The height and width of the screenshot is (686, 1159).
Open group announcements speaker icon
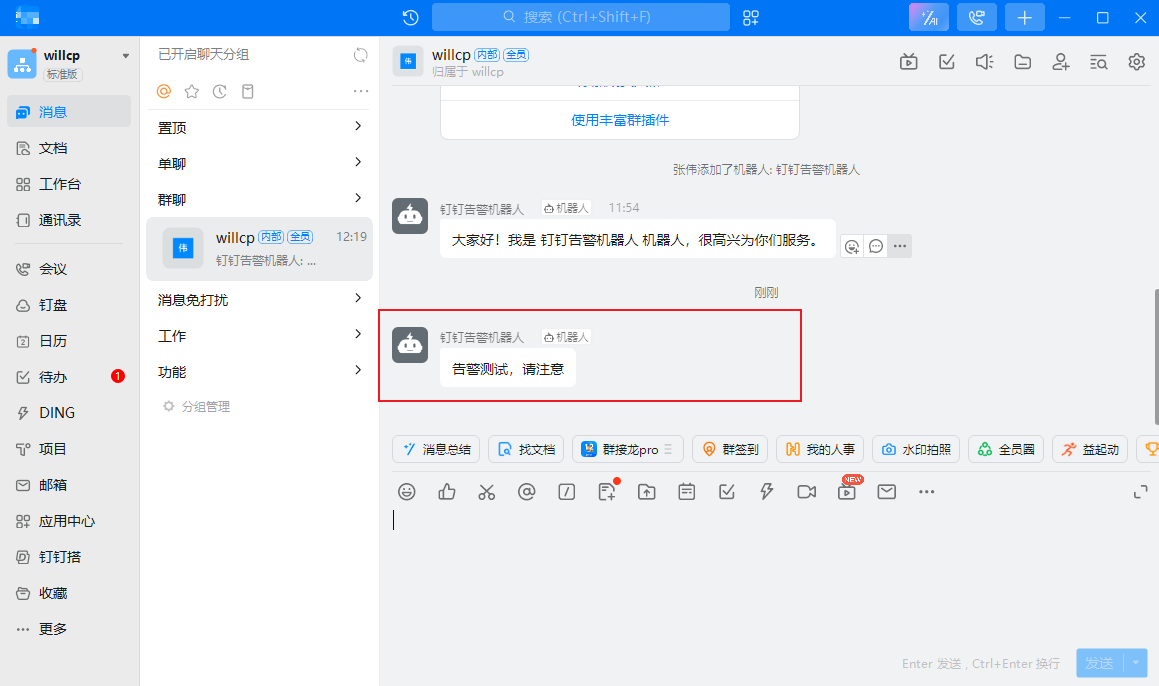(x=985, y=62)
